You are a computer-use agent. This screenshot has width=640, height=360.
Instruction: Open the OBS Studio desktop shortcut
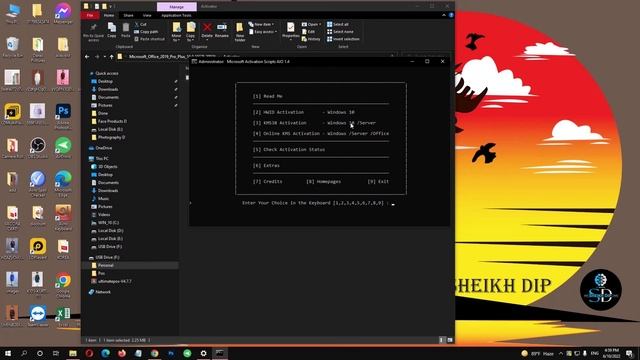point(38,148)
